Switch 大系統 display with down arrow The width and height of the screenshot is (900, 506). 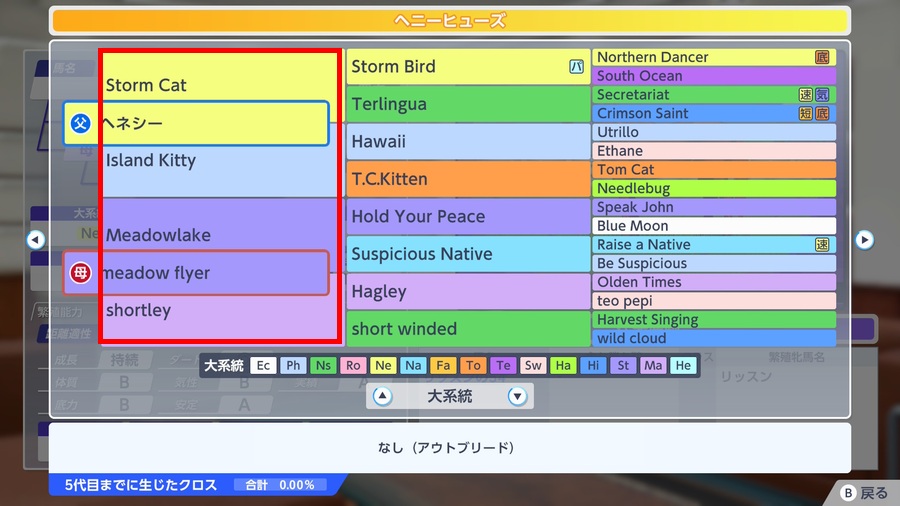(x=517, y=396)
